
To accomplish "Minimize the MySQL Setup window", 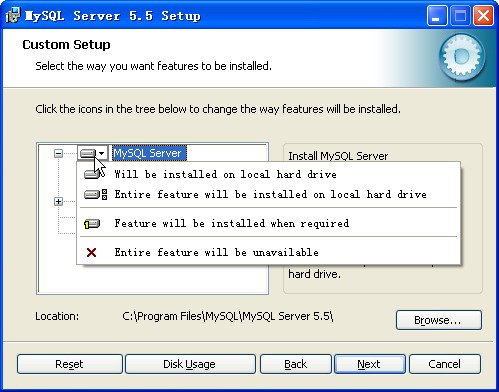I will (437, 16).
